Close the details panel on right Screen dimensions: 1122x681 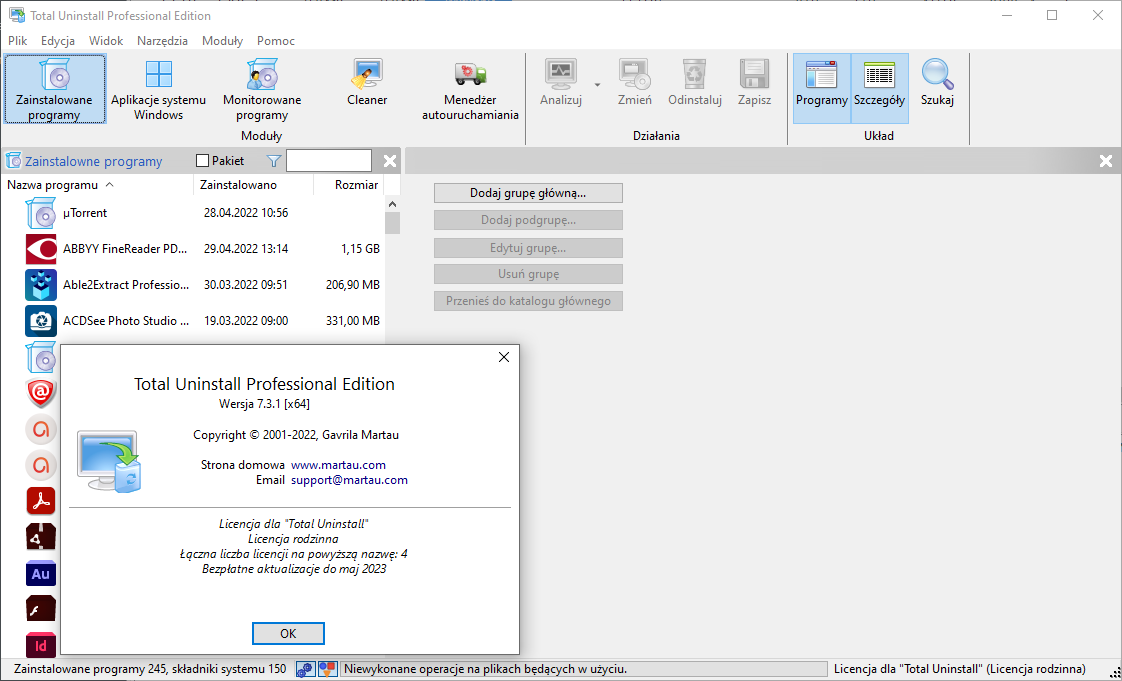(1106, 161)
